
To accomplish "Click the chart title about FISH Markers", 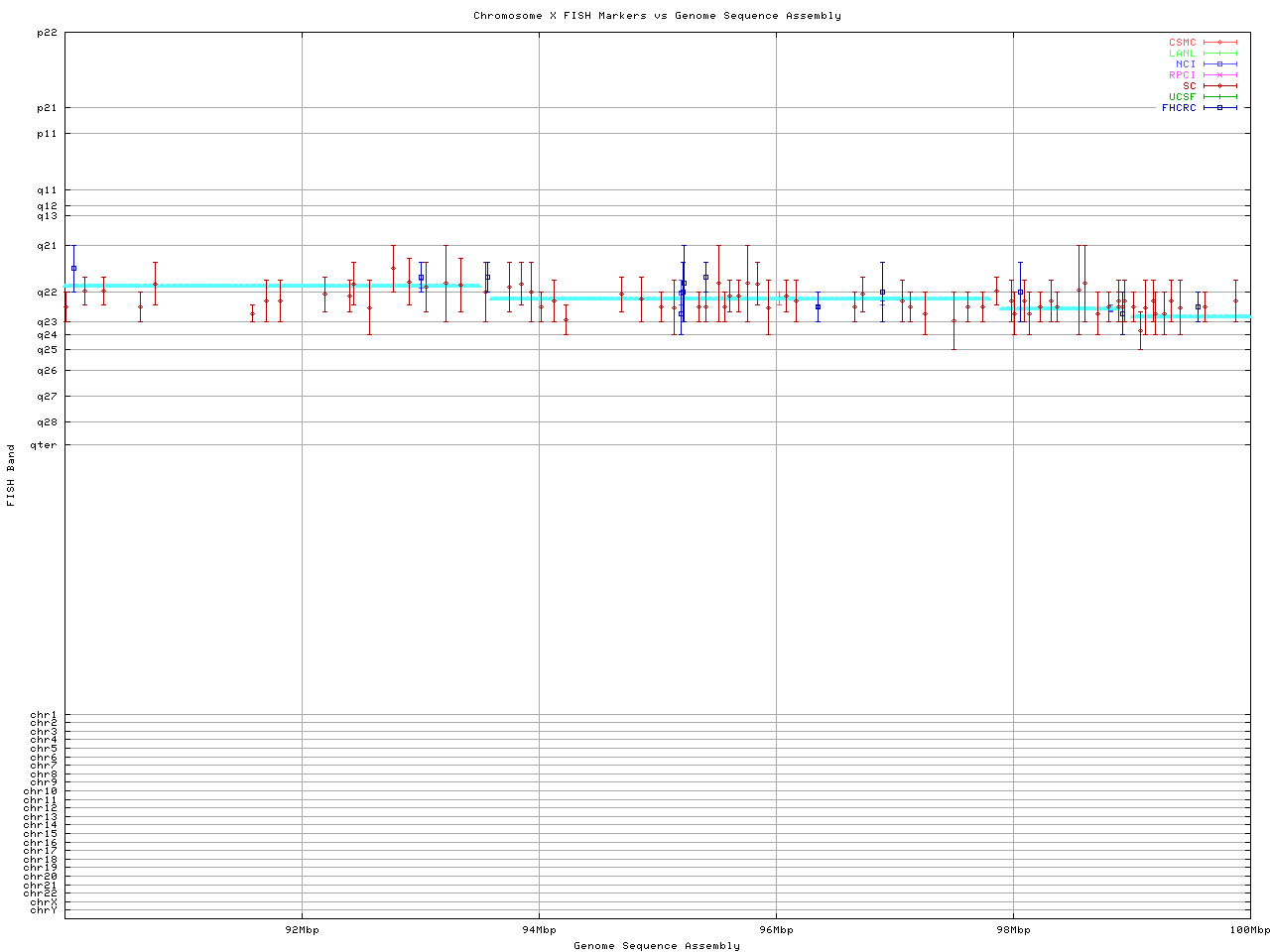I will tap(657, 16).
